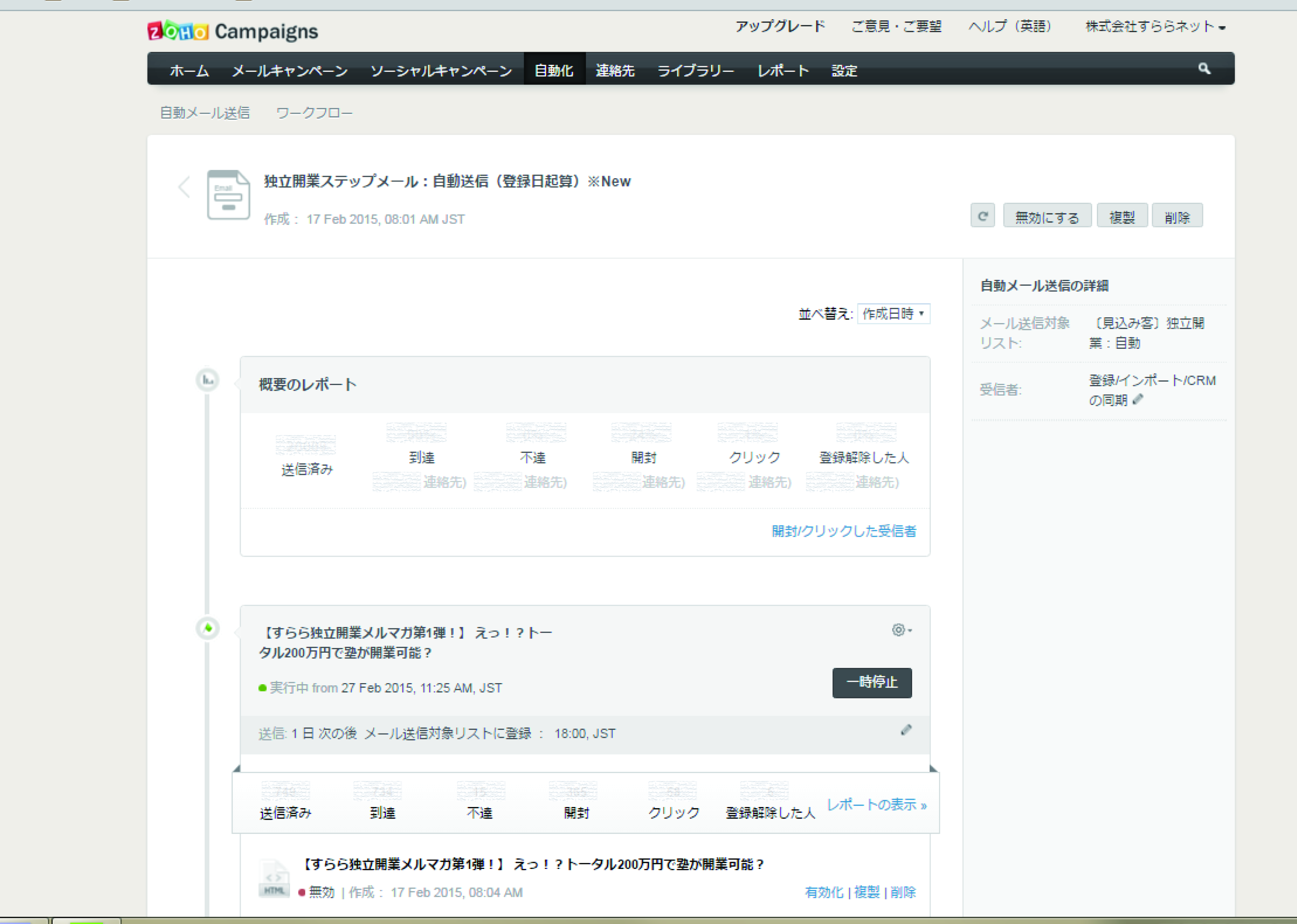
Task: Click 有効化 link for the disabled message
Action: coord(823,892)
